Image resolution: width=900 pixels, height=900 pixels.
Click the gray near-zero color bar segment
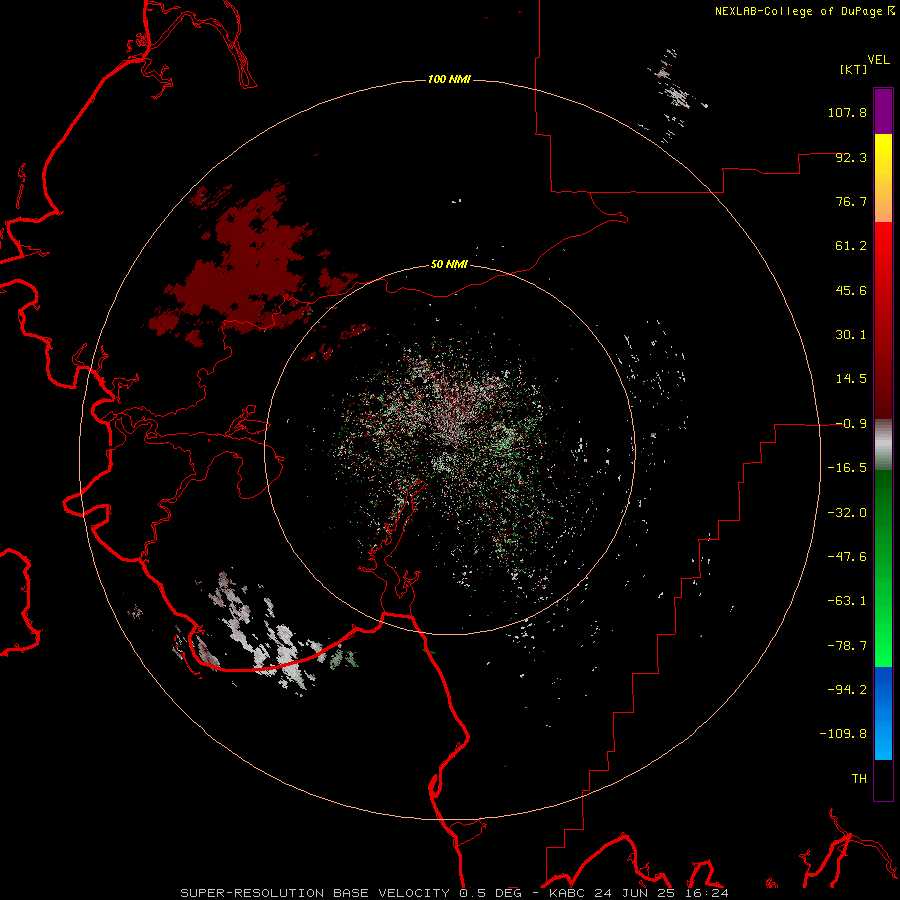(x=883, y=445)
